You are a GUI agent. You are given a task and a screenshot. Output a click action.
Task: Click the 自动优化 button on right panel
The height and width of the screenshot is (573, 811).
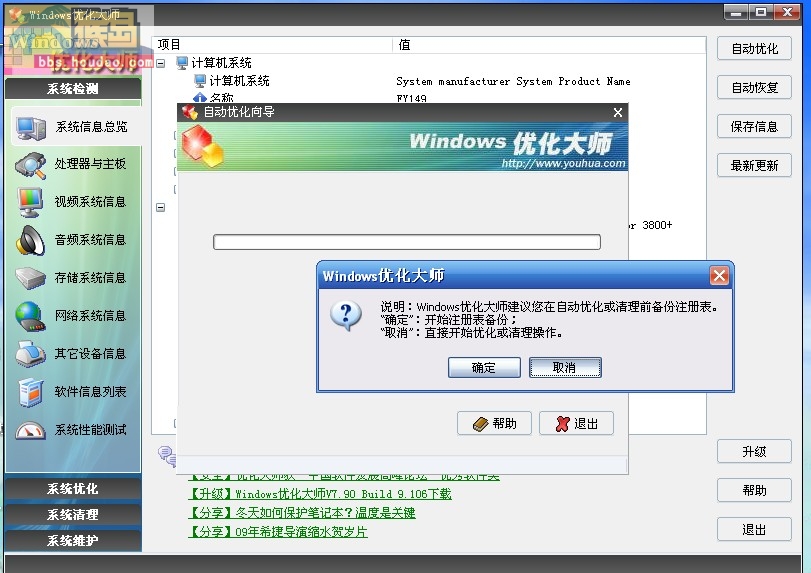point(754,49)
